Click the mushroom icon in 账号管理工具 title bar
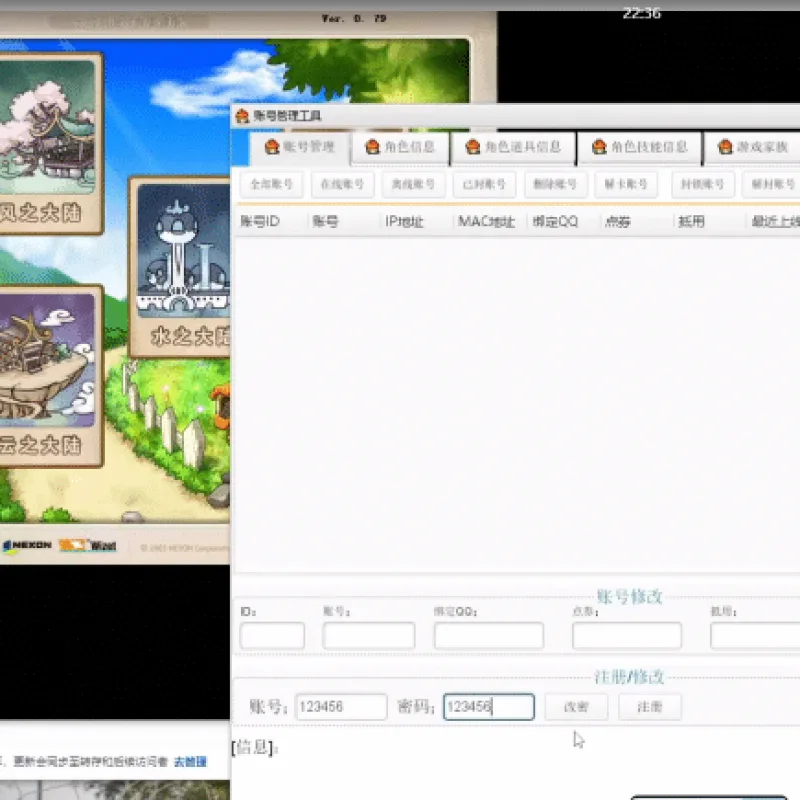The image size is (800, 800). (242, 116)
